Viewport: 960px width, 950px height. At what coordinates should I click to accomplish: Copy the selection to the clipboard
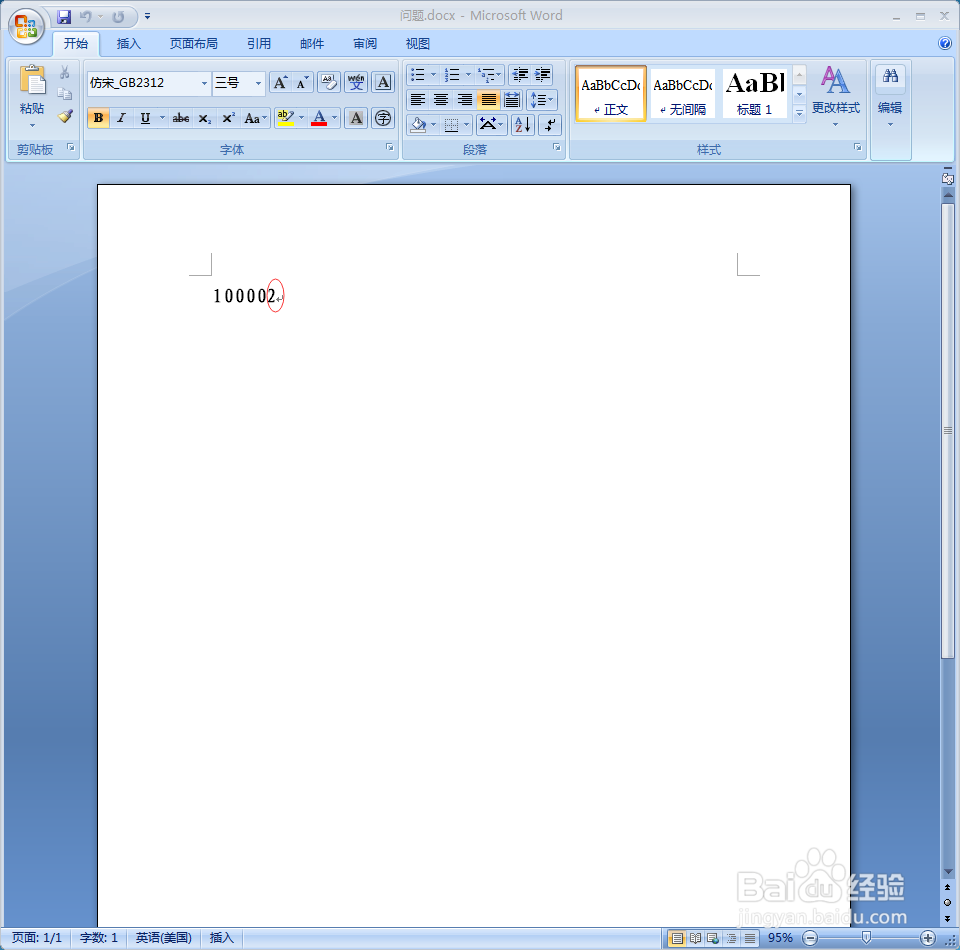point(65,94)
